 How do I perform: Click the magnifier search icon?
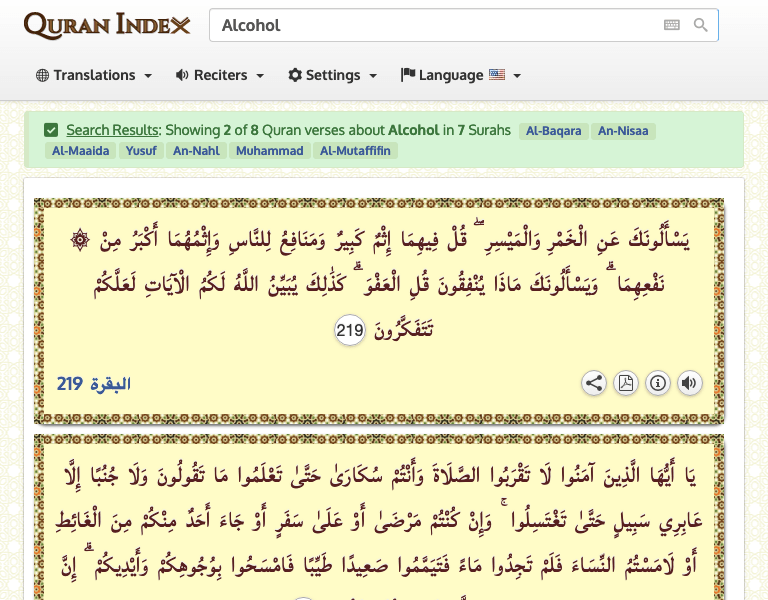(x=700, y=25)
